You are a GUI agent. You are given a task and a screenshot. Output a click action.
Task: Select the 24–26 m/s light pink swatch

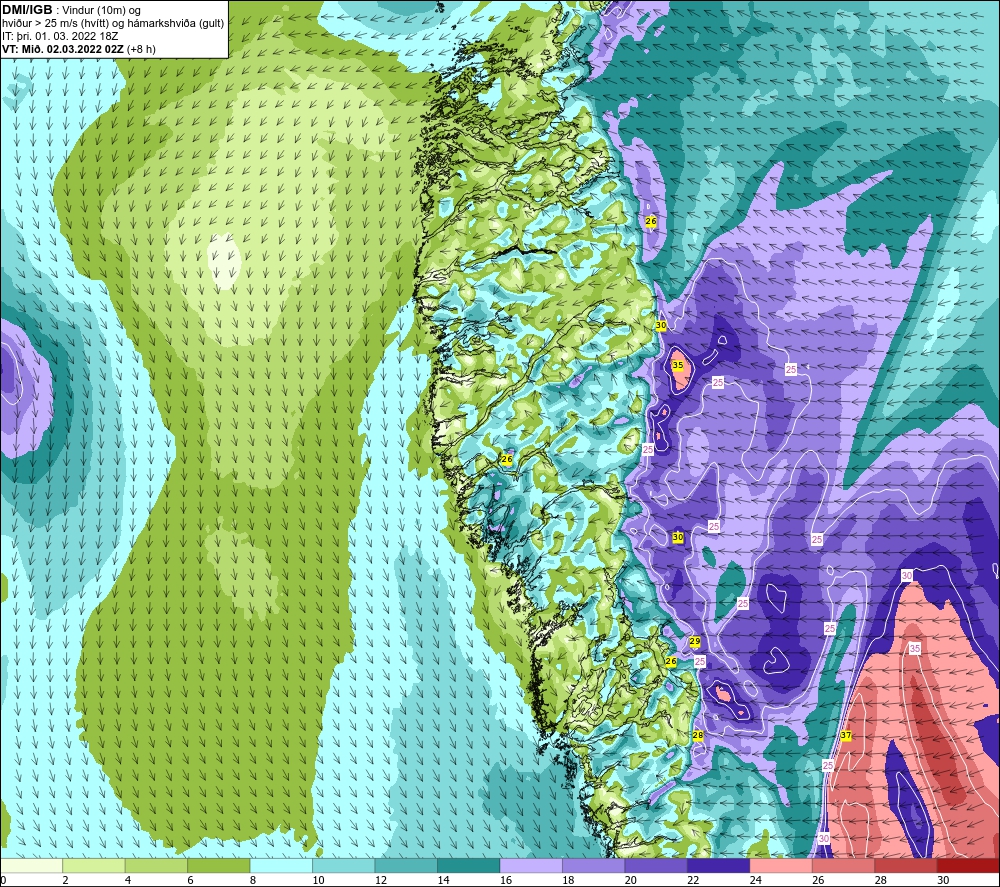(x=781, y=865)
